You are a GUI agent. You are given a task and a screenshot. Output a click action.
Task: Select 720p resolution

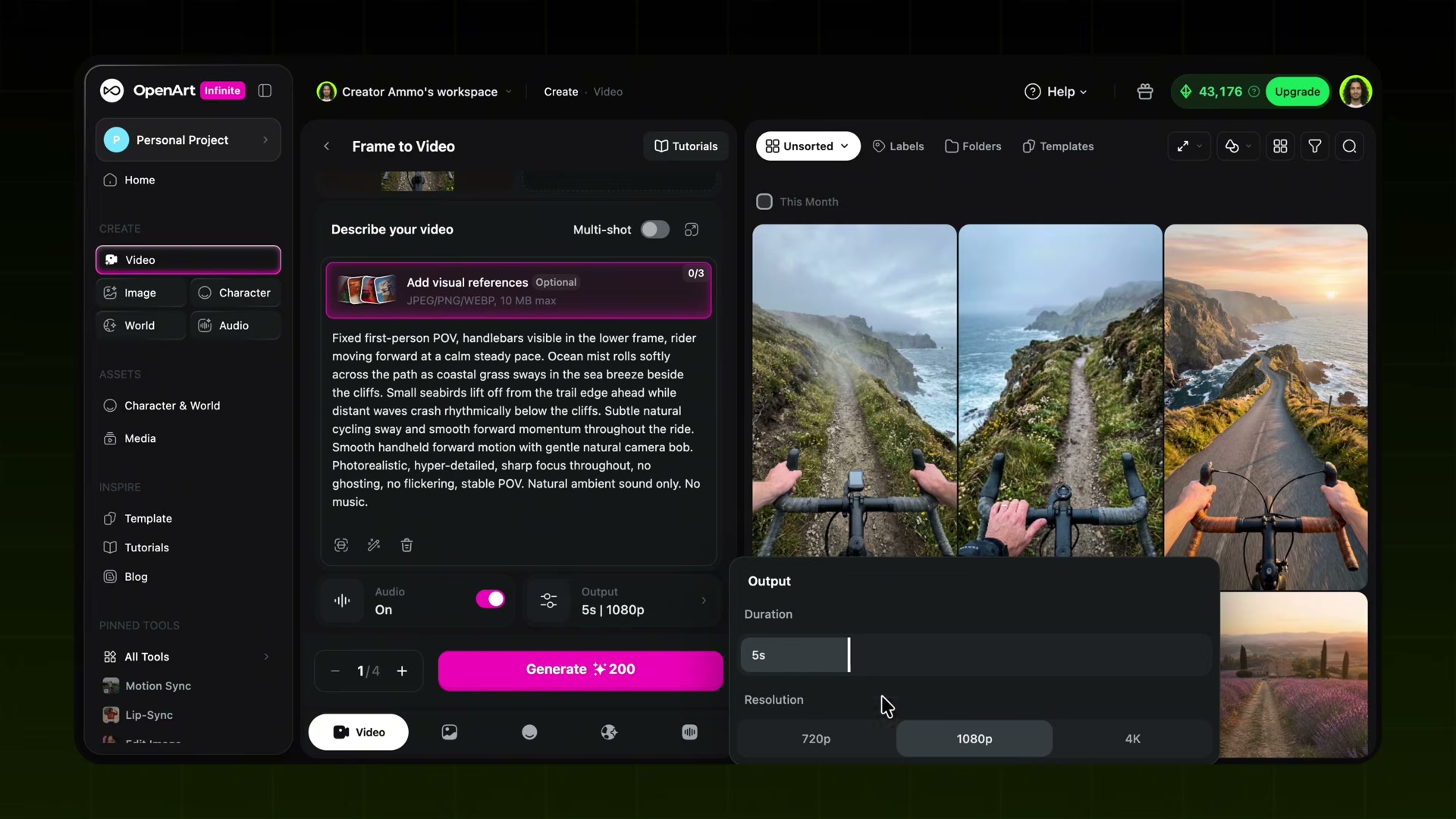pyautogui.click(x=816, y=739)
